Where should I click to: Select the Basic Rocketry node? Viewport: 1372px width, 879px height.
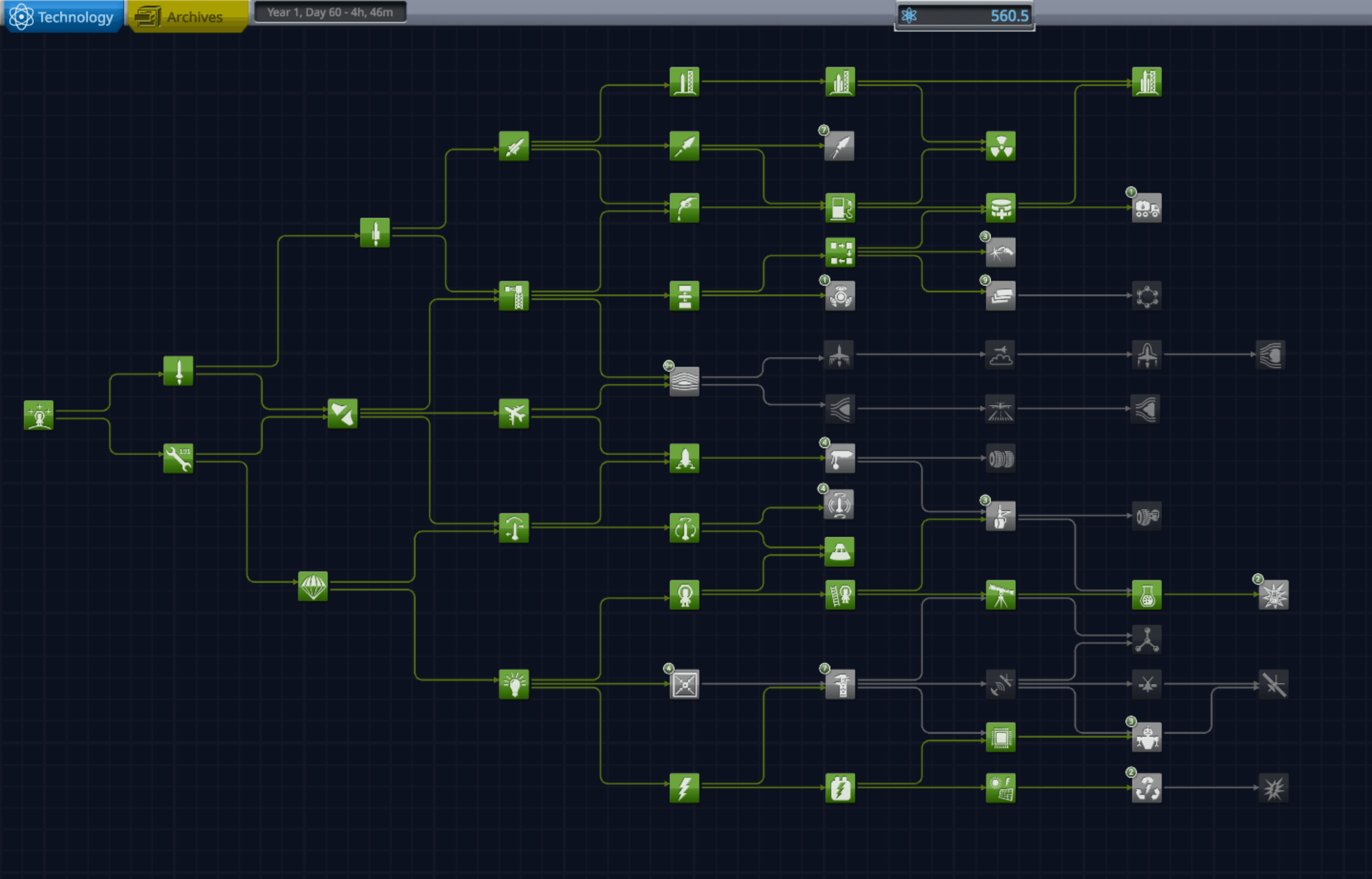(178, 370)
